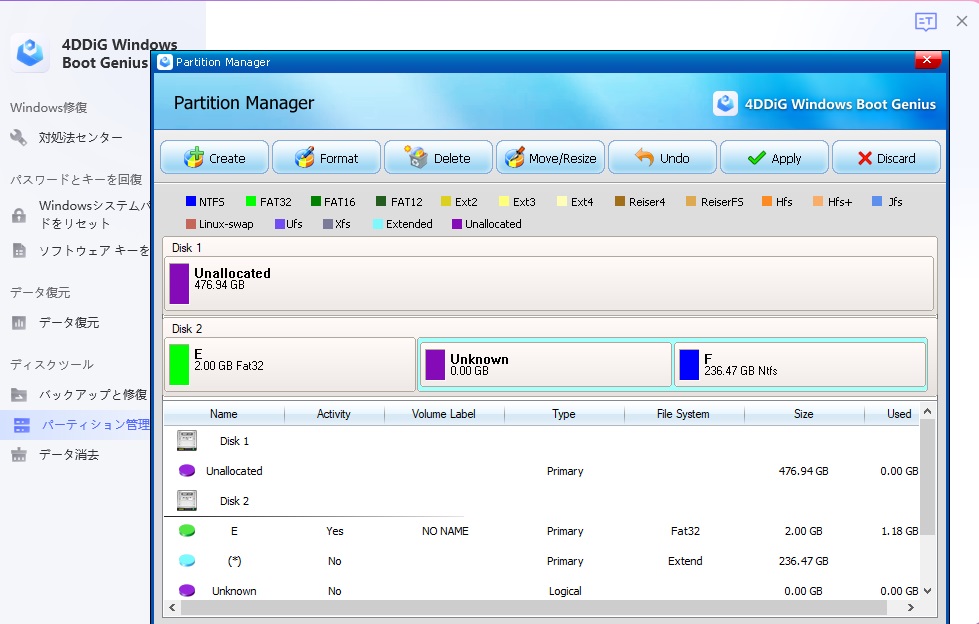The height and width of the screenshot is (624, 979).
Task: Click the Undo button
Action: pyautogui.click(x=662, y=157)
